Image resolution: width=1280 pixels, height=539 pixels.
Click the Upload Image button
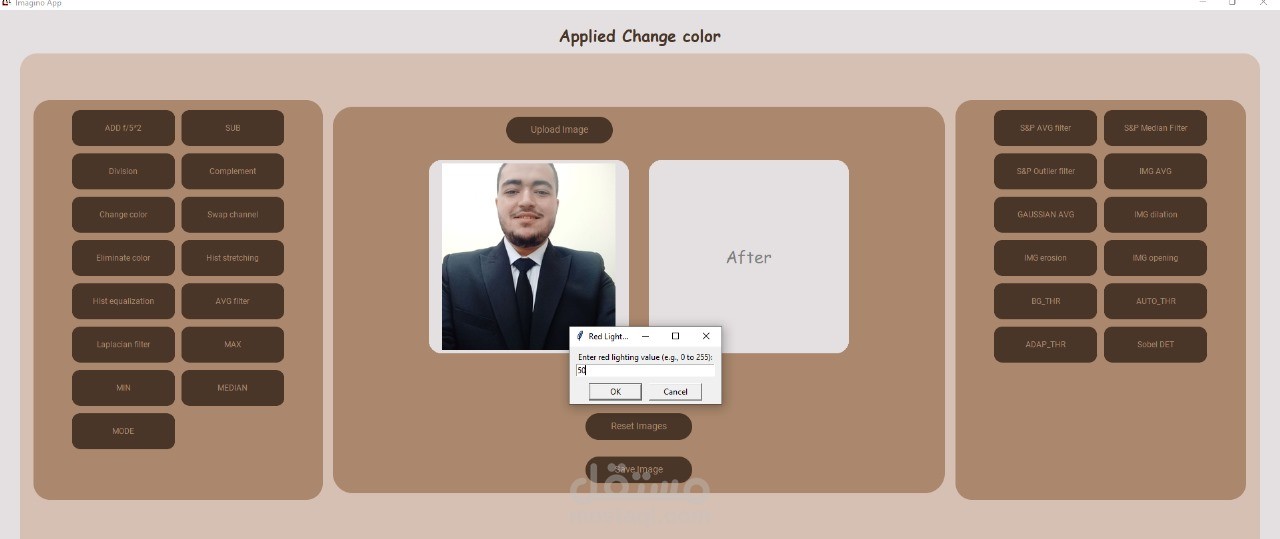click(x=559, y=130)
